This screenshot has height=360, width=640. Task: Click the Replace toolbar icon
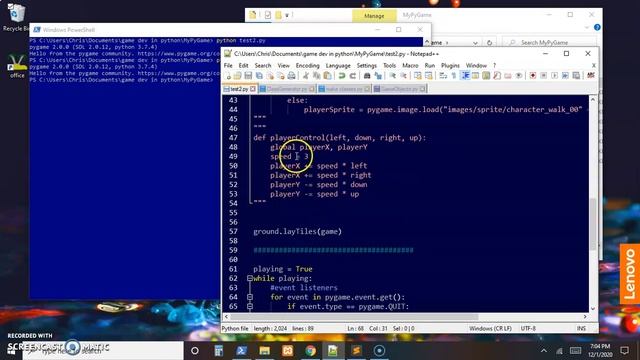[x=378, y=76]
